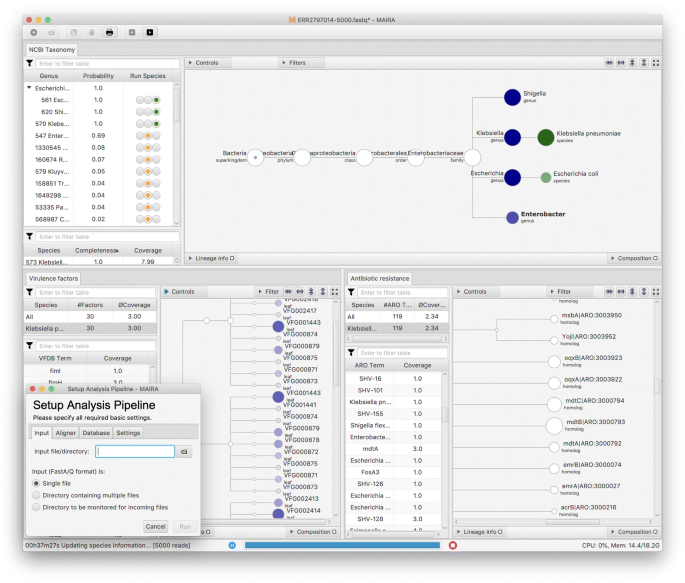Click the Input file/directory text field
685x583 pixels.
pyautogui.click(x=136, y=452)
